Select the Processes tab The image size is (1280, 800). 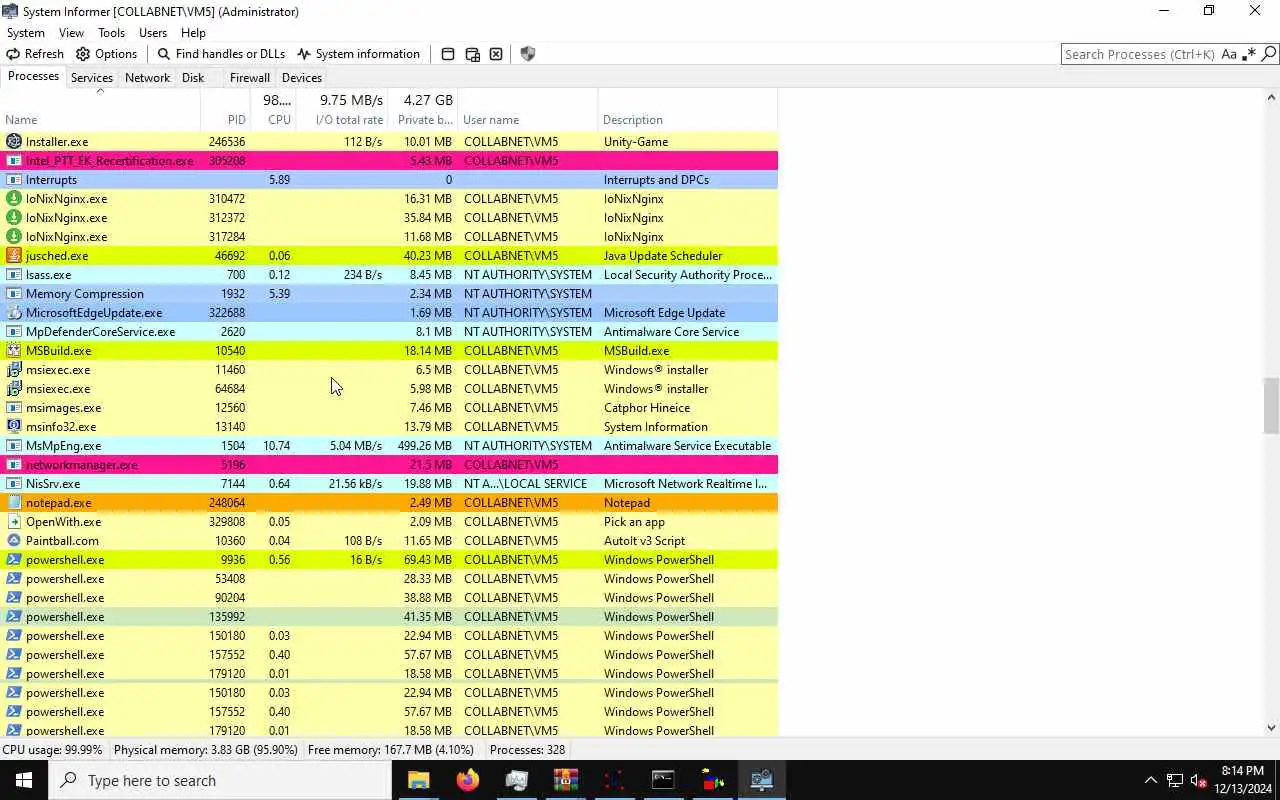[33, 77]
